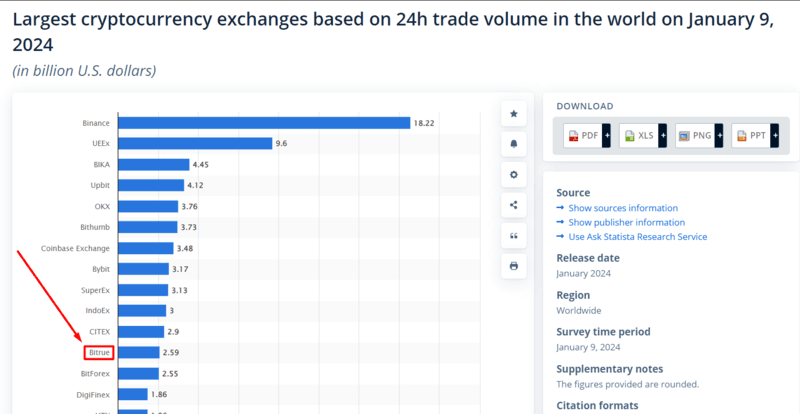
Task: Expand the PNG download plus button
Action: [718, 136]
